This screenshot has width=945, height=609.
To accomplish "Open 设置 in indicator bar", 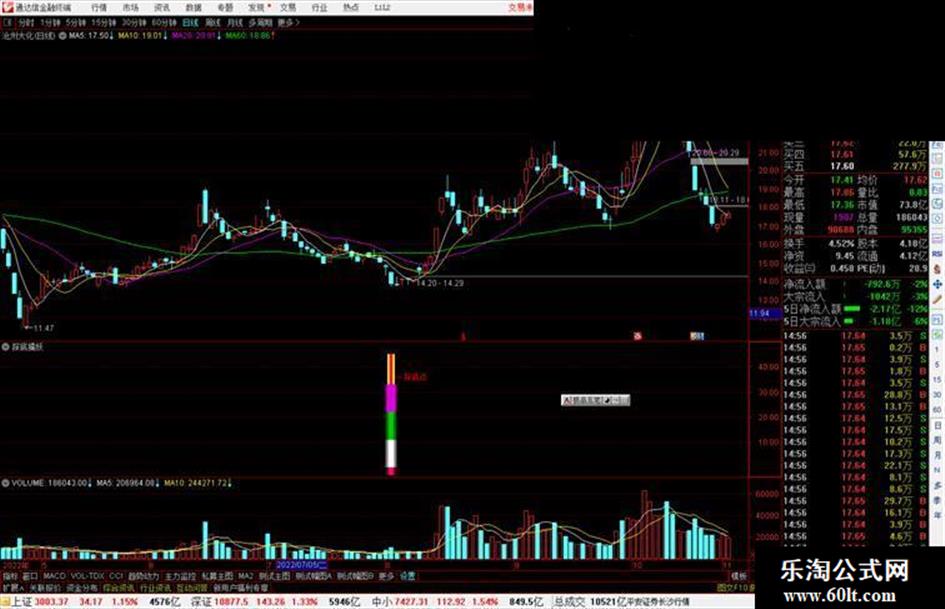I will (x=408, y=576).
